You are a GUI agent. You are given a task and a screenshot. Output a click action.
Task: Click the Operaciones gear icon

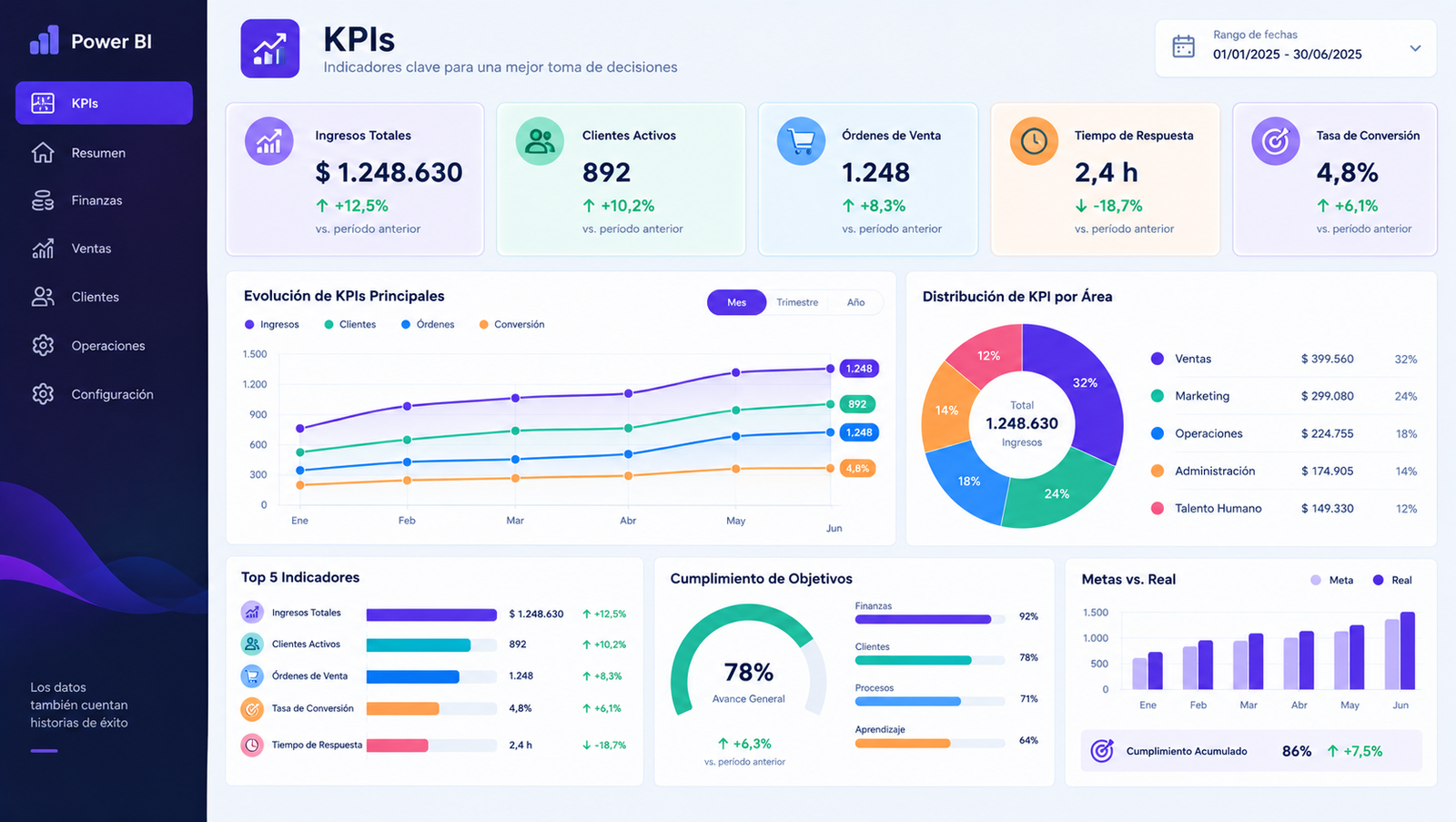click(x=43, y=345)
